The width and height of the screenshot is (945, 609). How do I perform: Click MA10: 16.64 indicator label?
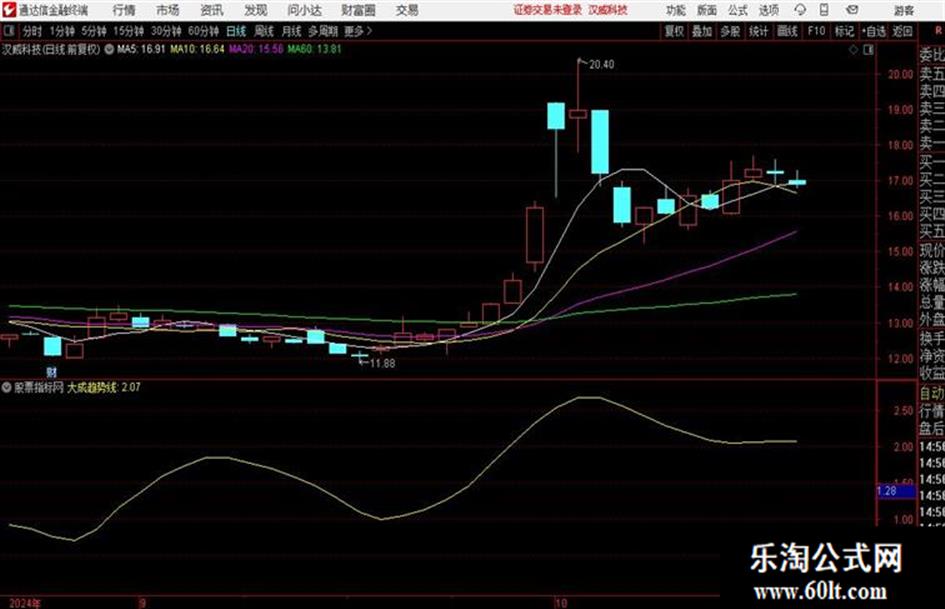coord(197,49)
